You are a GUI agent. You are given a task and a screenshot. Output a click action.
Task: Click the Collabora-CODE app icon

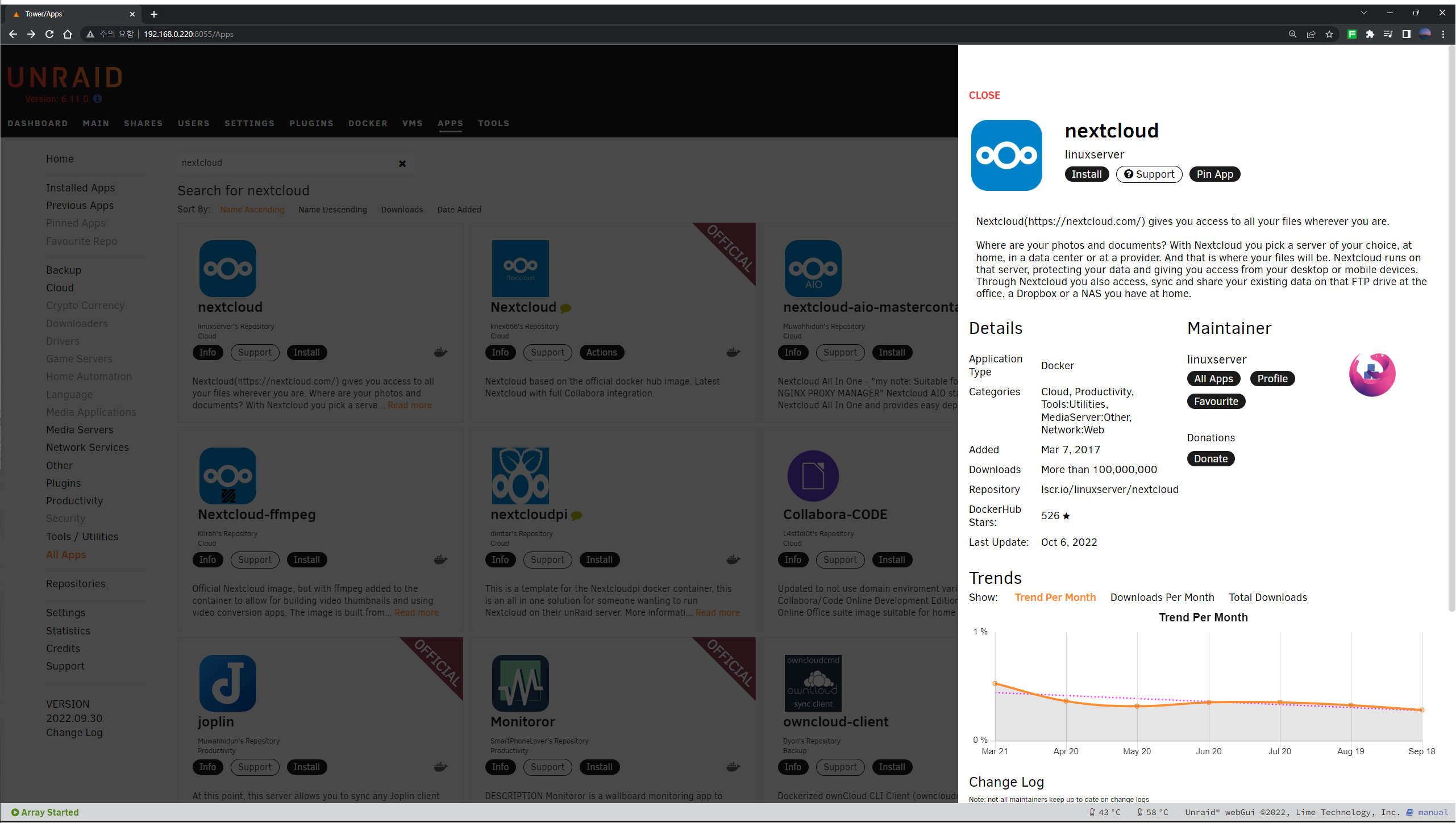click(x=813, y=476)
